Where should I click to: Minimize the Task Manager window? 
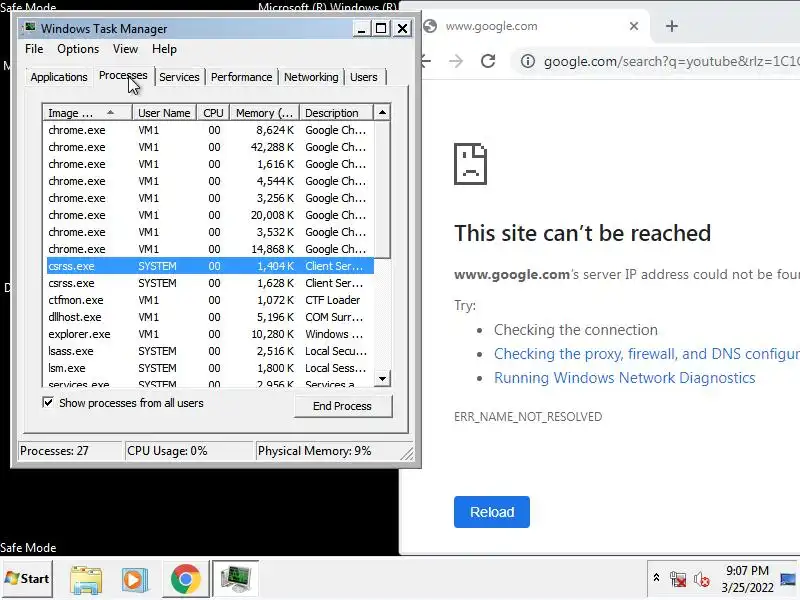click(361, 29)
